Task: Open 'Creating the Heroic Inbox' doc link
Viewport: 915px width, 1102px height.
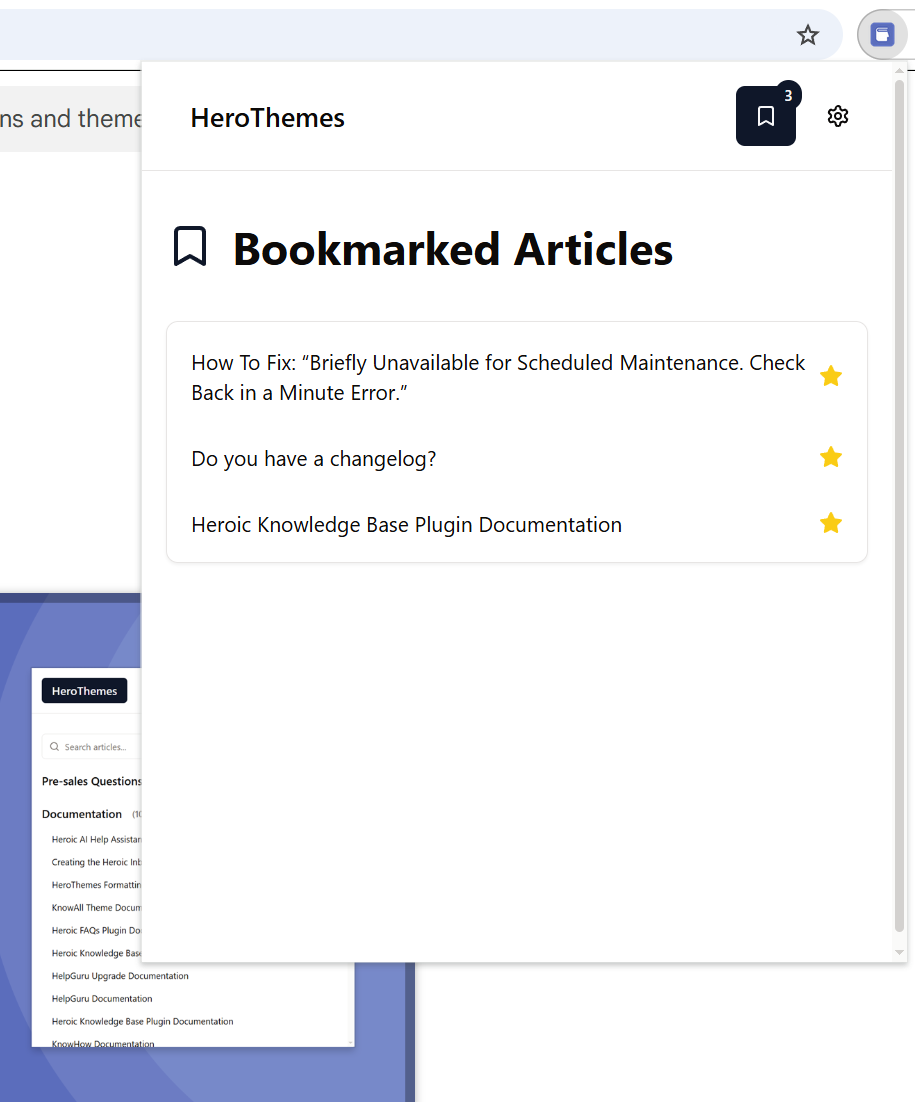Action: tap(96, 862)
